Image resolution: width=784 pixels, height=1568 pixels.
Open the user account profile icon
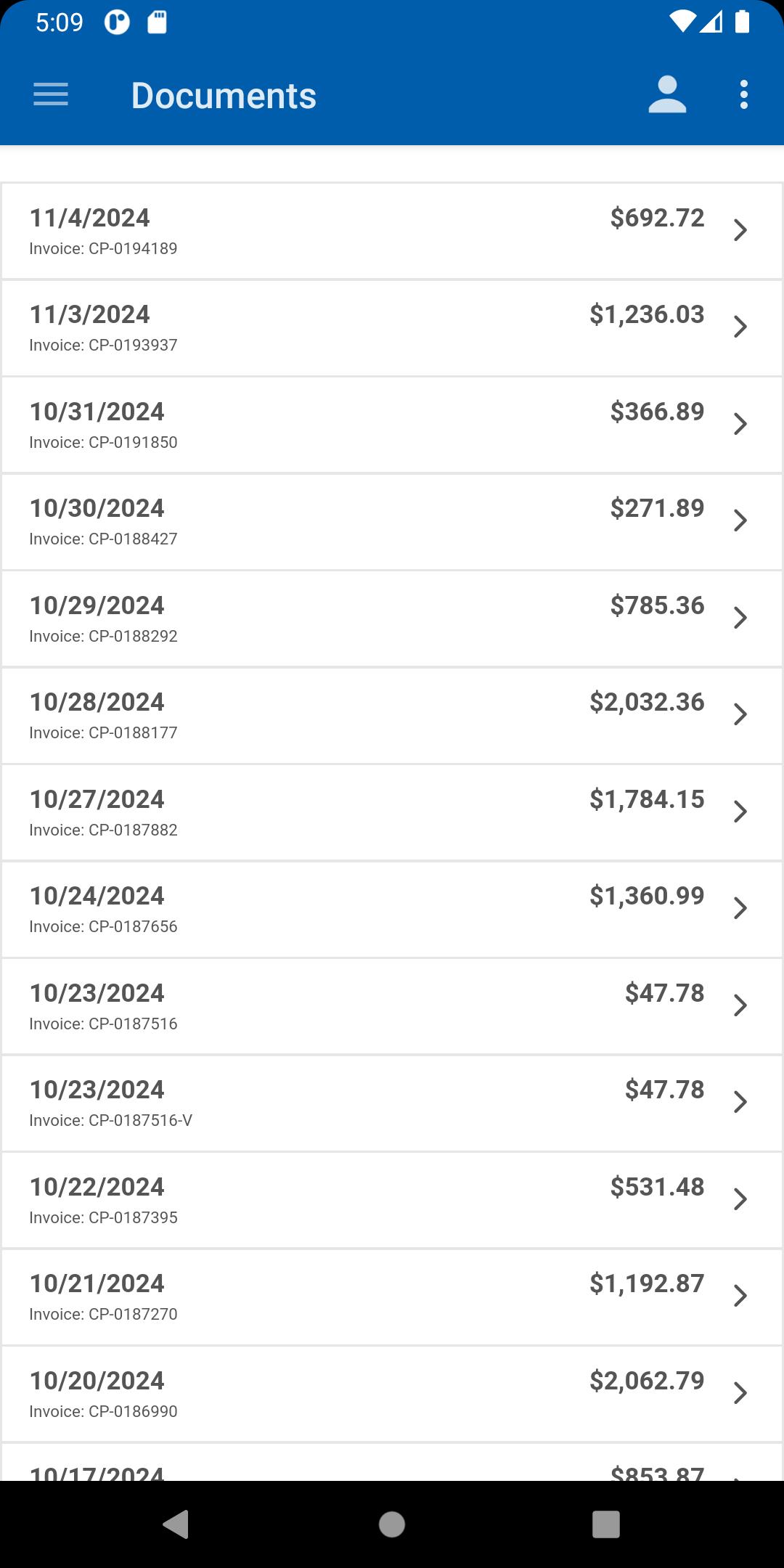coord(667,95)
